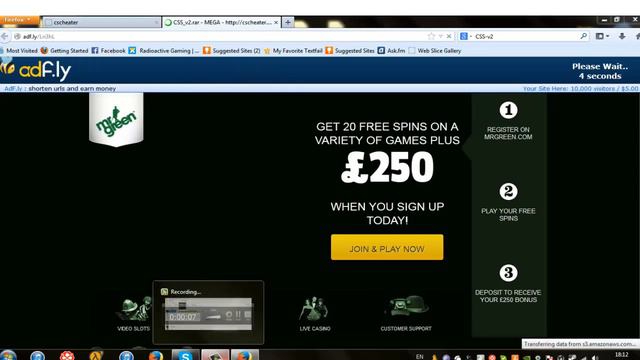Switch to the cscheater tab
Viewport: 640px width, 360px height.
101,22
